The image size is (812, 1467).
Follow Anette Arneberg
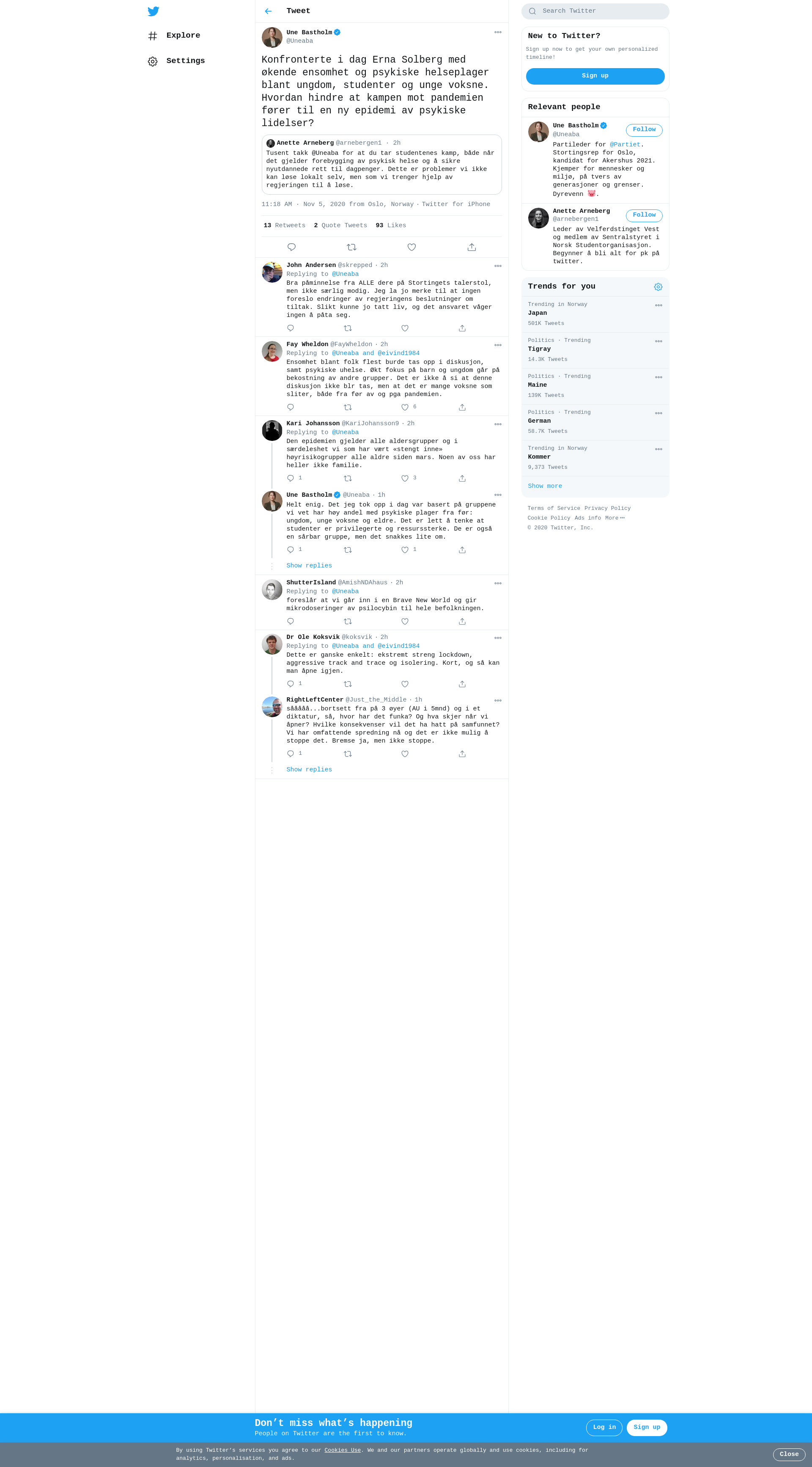point(644,215)
